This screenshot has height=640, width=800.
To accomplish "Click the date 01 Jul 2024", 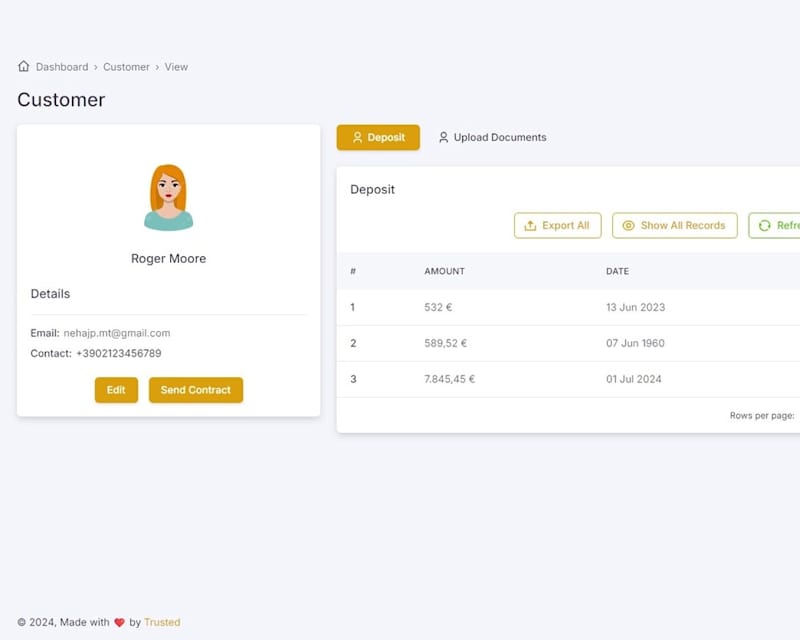I will click(634, 379).
